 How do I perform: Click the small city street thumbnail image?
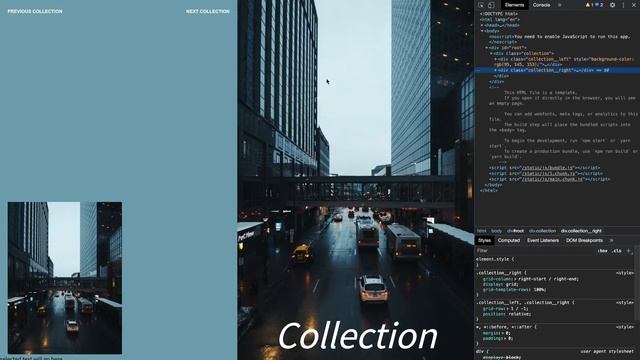click(x=65, y=278)
